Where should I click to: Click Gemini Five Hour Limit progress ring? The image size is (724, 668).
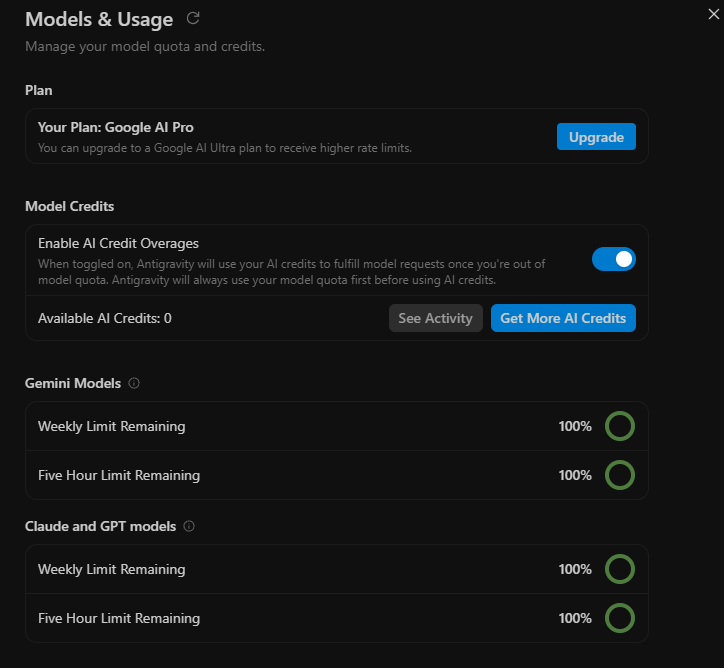pos(620,475)
